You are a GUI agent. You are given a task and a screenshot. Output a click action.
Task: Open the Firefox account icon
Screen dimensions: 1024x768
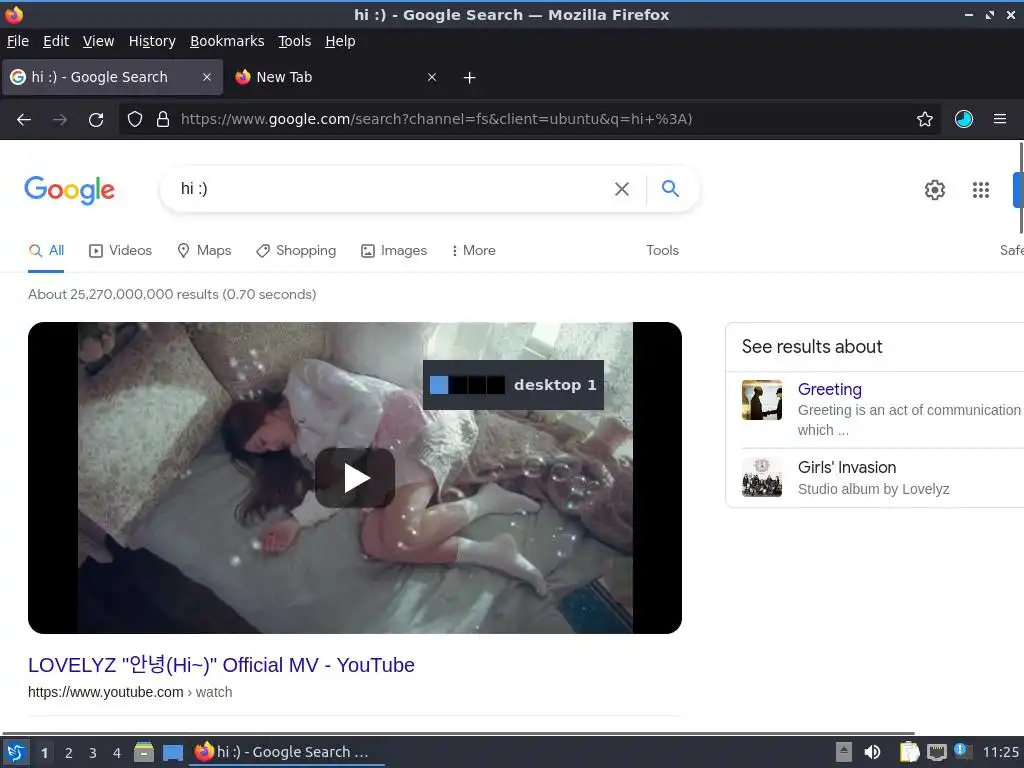coord(964,119)
